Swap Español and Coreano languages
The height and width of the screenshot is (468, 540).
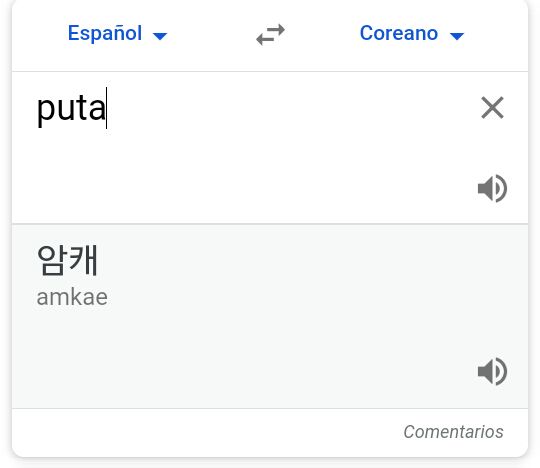(x=270, y=34)
